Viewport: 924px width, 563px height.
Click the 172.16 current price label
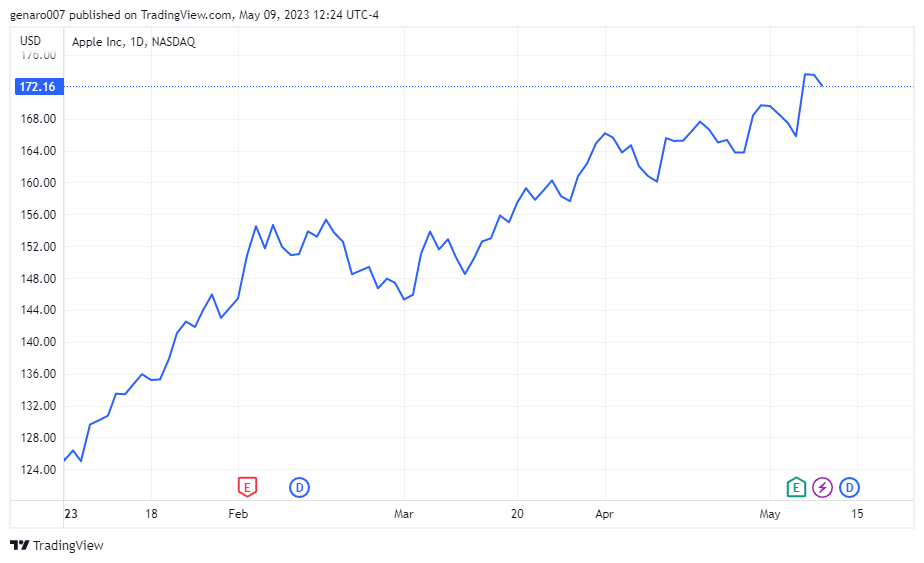[x=38, y=87]
